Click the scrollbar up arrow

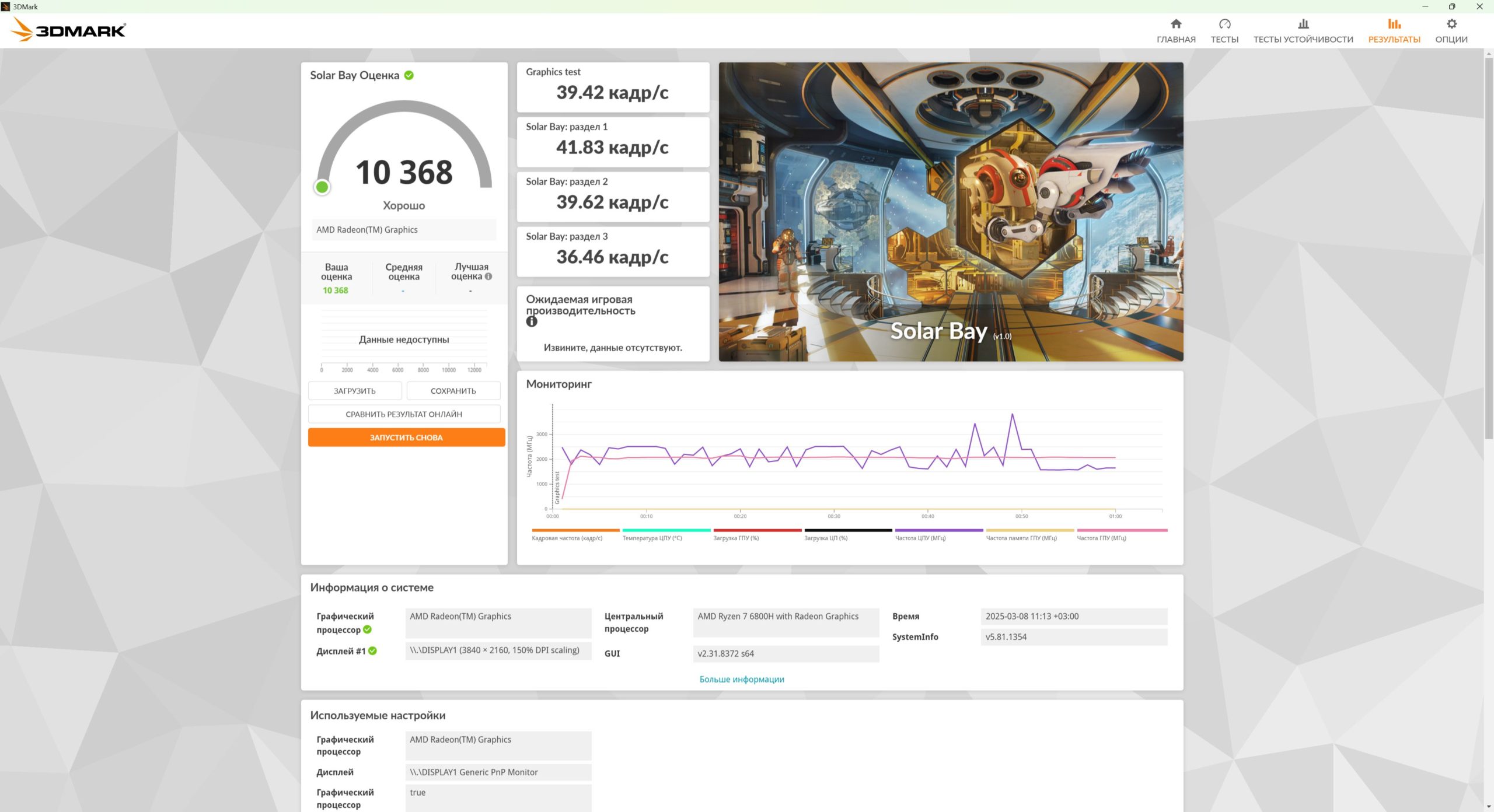tap(1489, 53)
